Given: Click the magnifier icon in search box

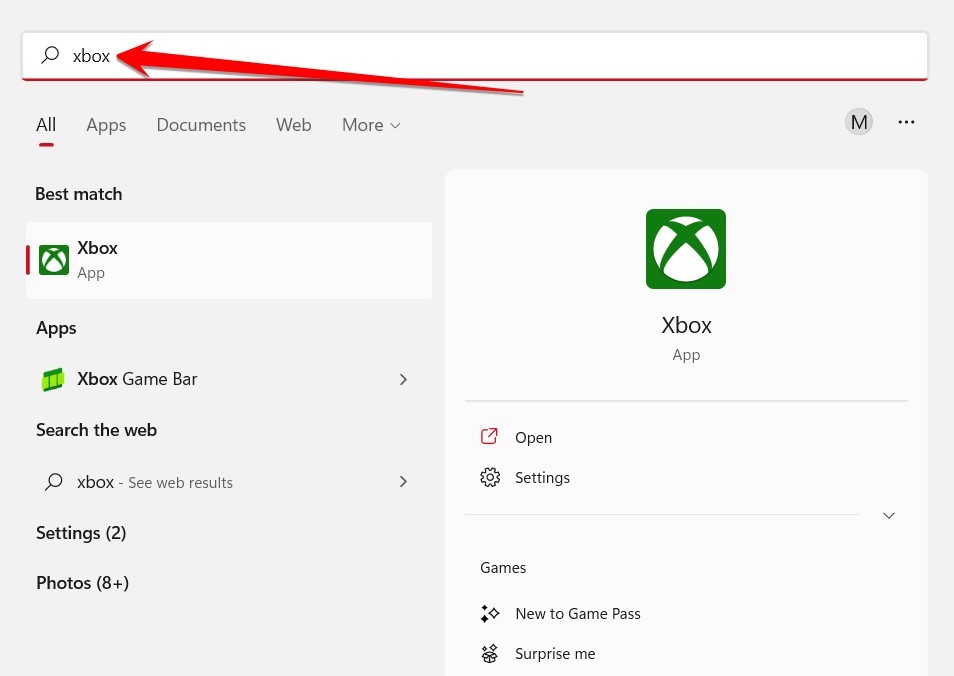Looking at the screenshot, I should click(50, 55).
